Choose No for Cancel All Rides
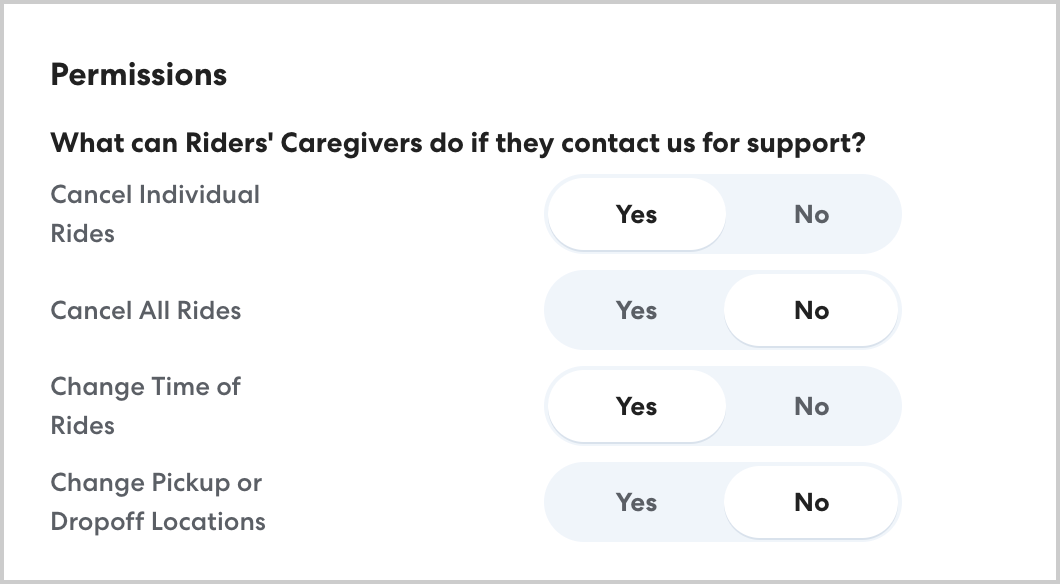The width and height of the screenshot is (1060, 584). click(811, 310)
